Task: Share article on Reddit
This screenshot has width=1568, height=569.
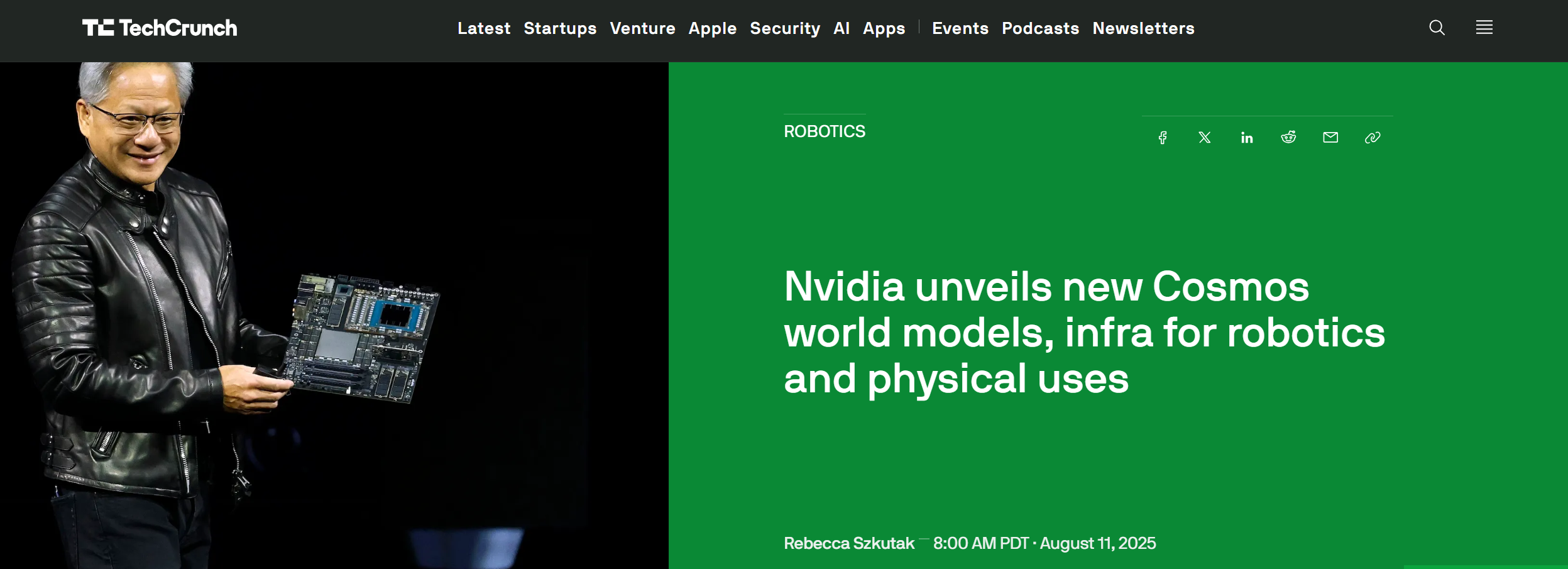Action: pos(1288,137)
